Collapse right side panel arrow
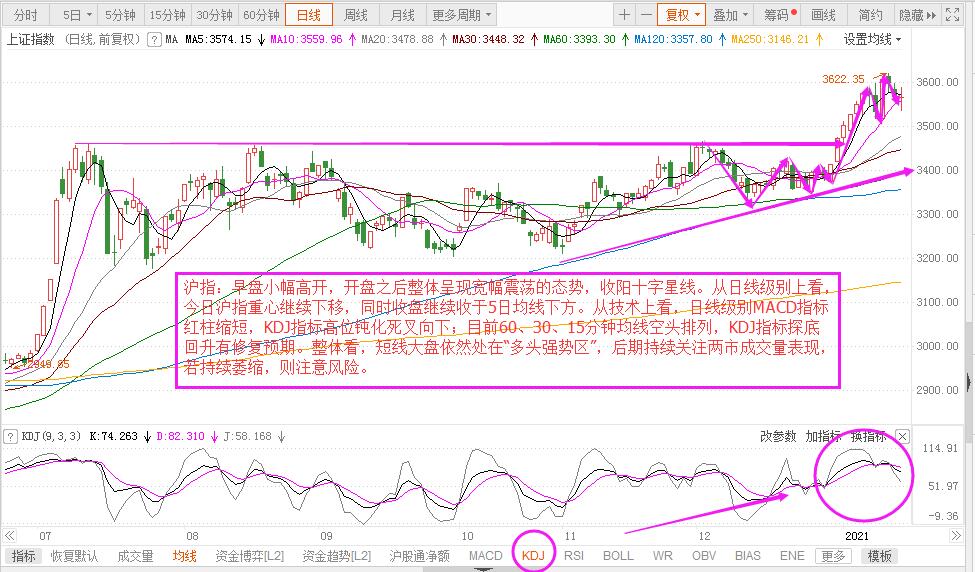The image size is (975, 572). coord(969,382)
